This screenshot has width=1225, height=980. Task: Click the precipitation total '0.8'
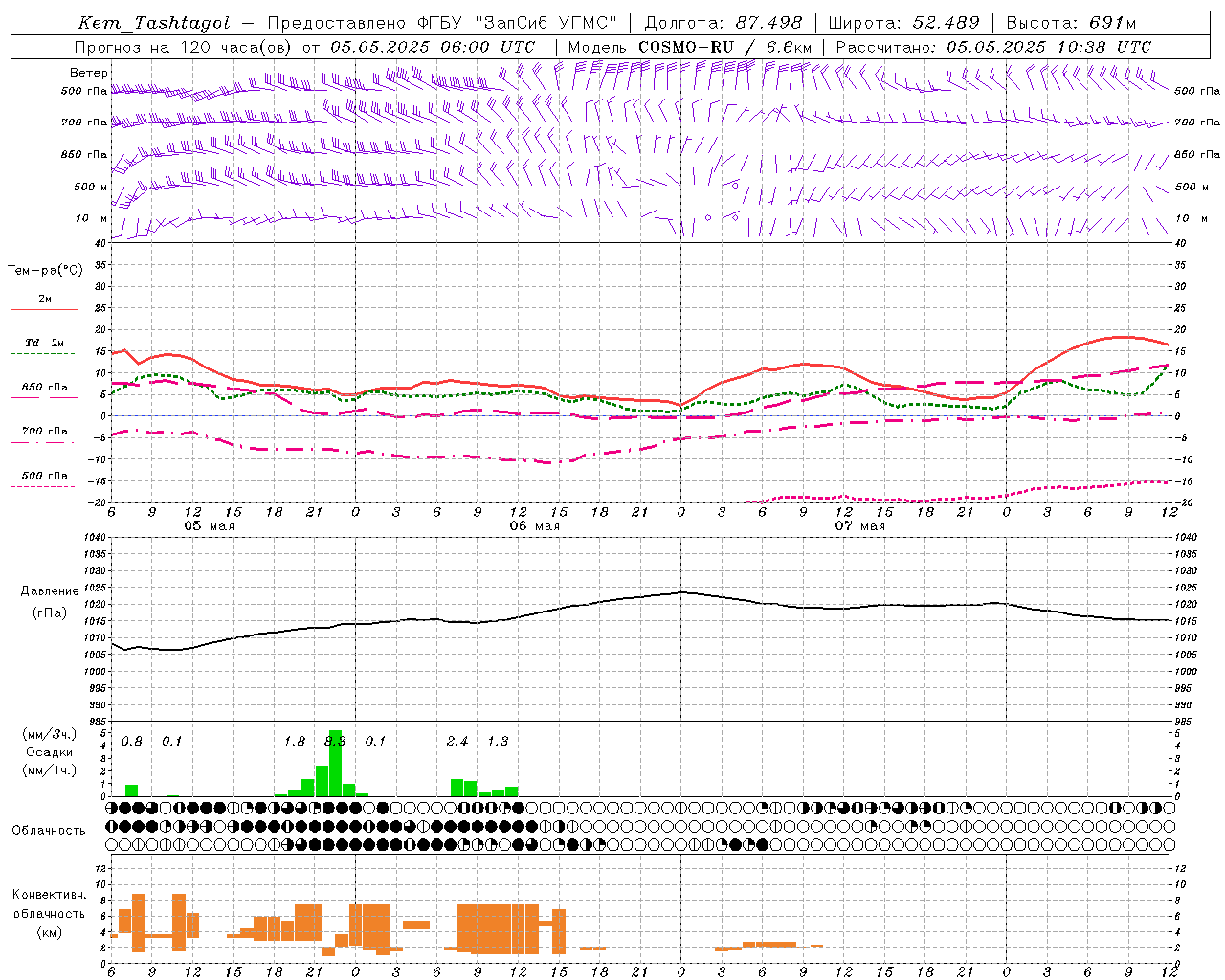pyautogui.click(x=132, y=742)
